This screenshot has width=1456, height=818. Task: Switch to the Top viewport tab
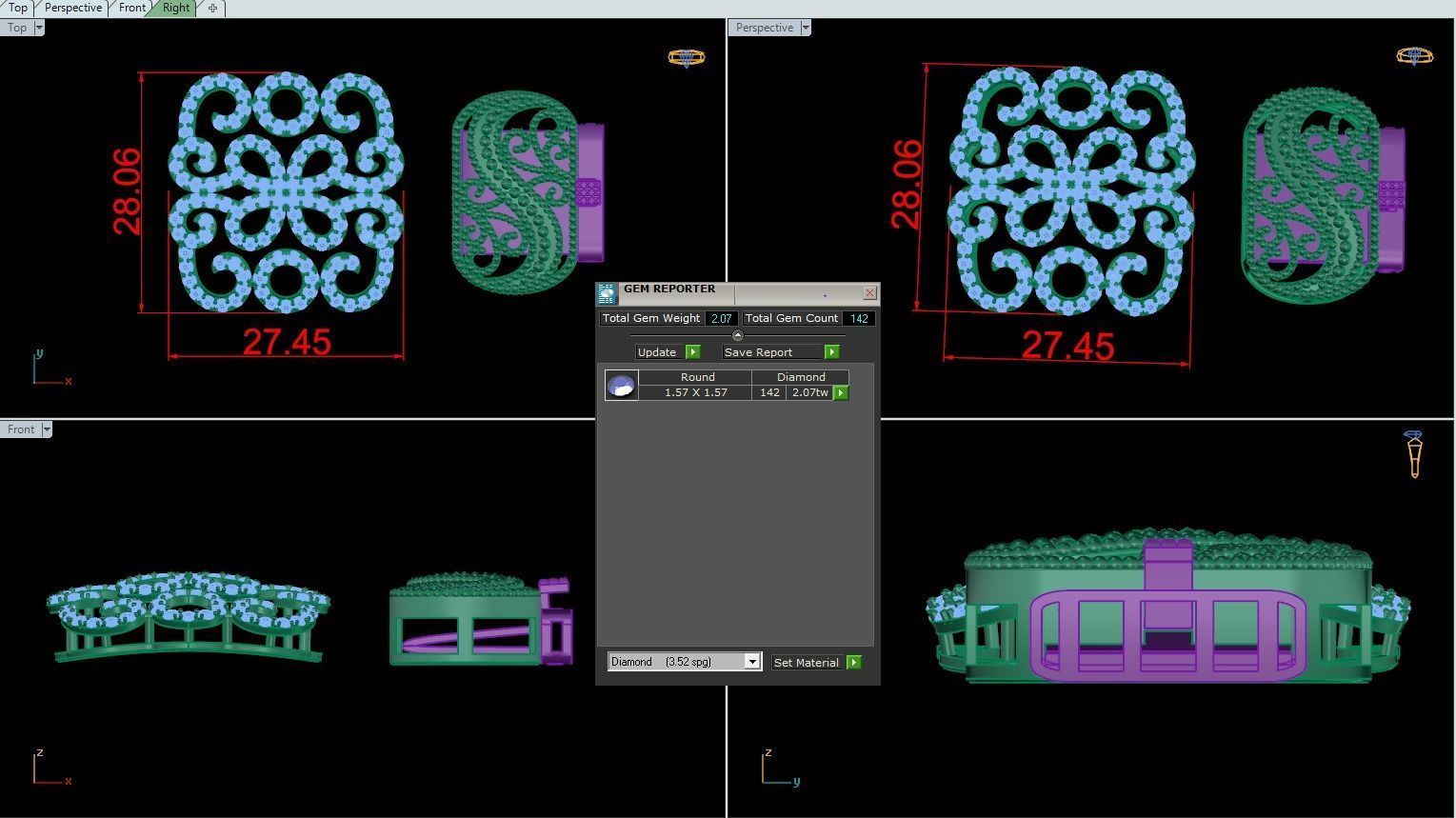tap(17, 8)
